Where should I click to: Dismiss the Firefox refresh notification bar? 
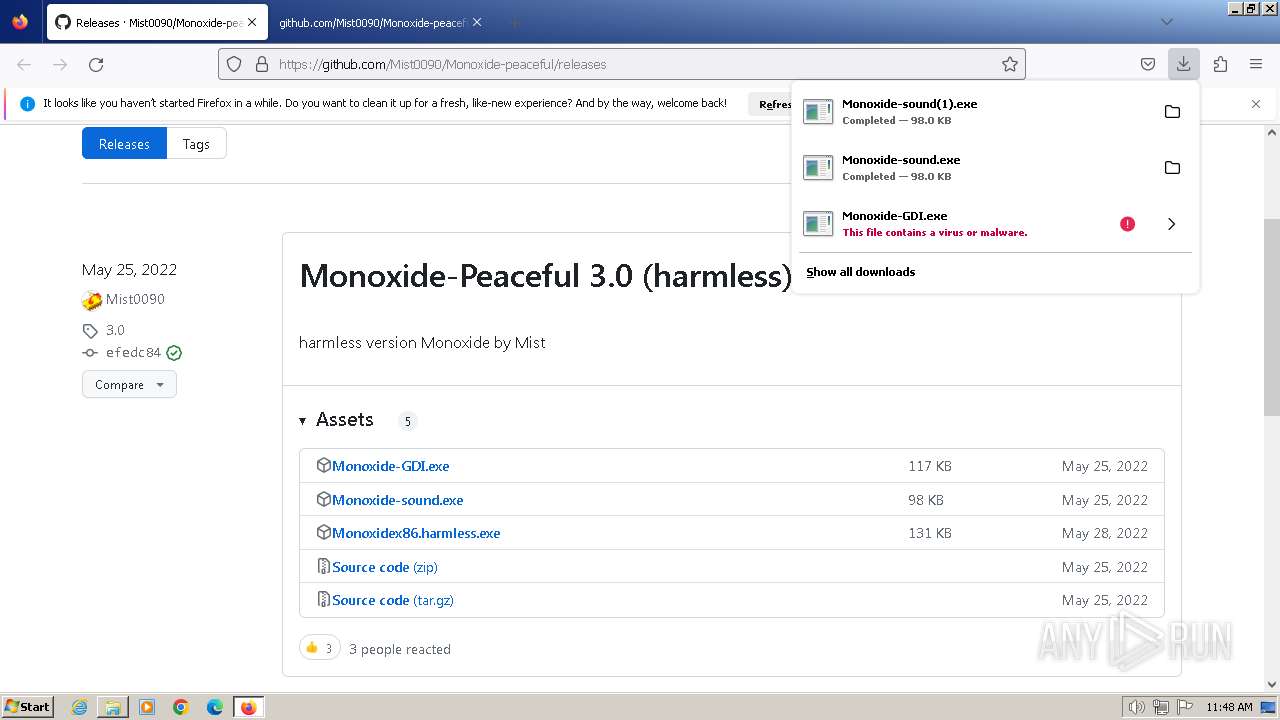tap(1256, 103)
